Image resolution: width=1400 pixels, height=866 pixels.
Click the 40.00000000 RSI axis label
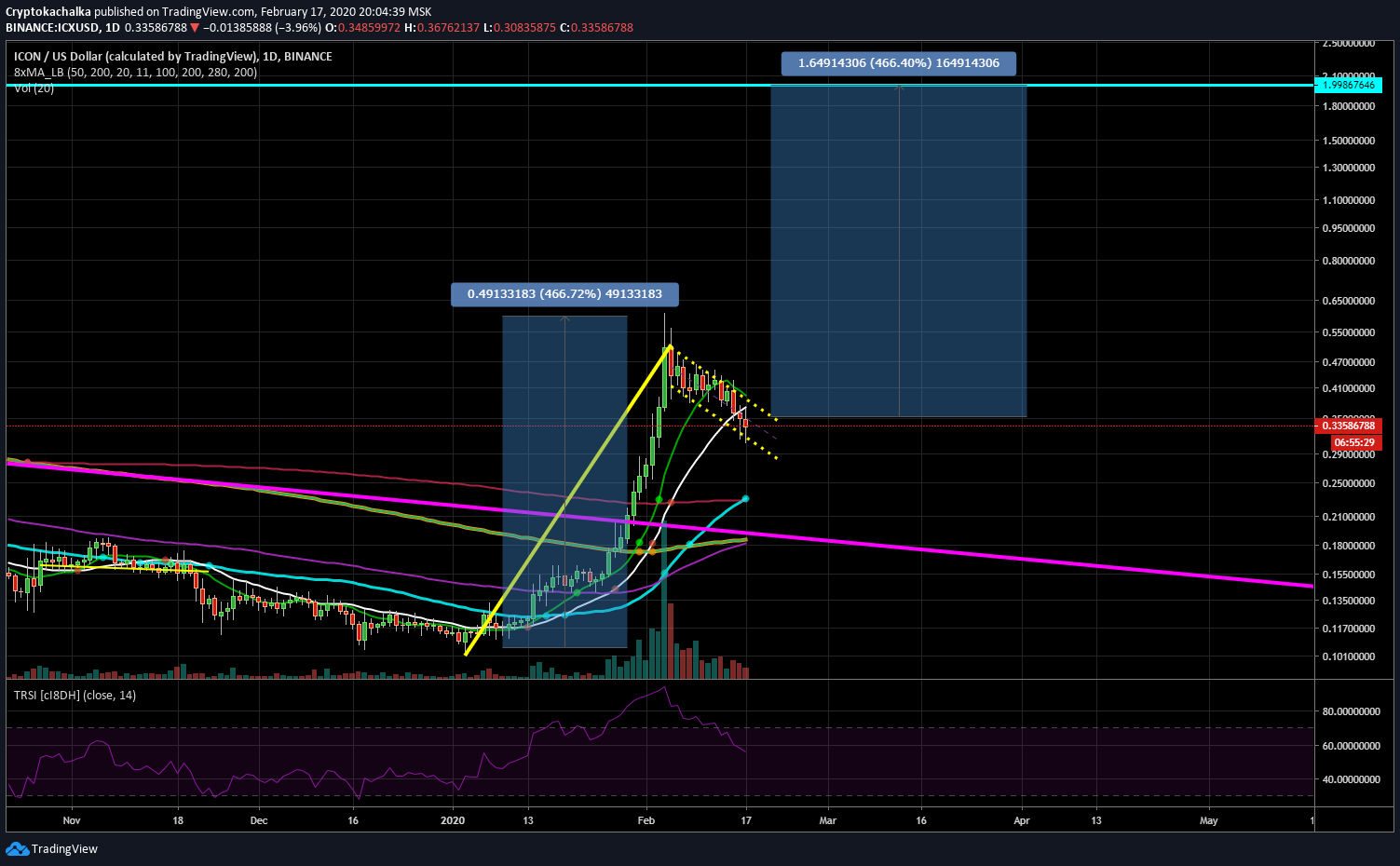tap(1351, 779)
